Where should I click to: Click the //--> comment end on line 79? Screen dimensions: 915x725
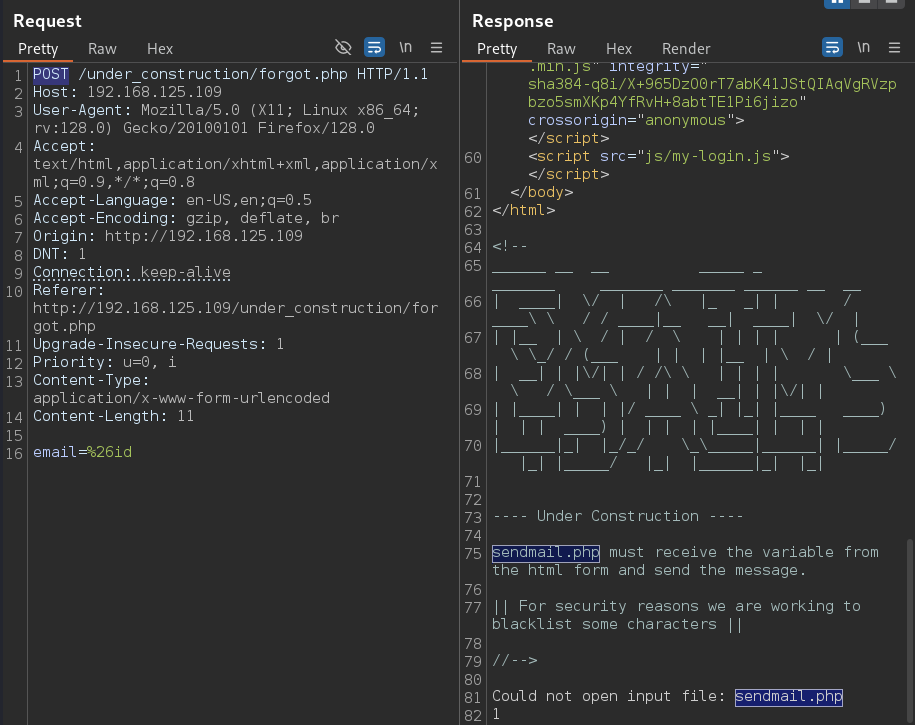coord(514,660)
